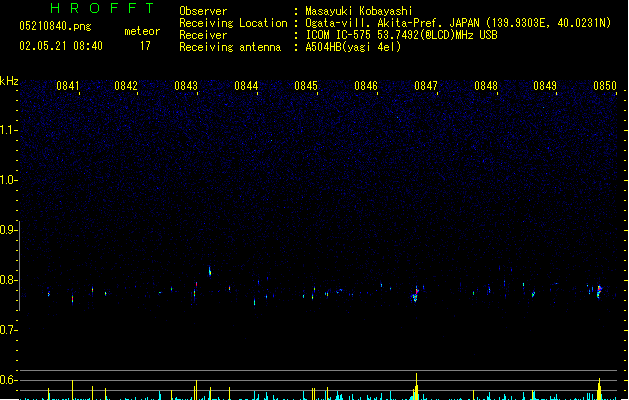Image resolution: width=629 pixels, height=400 pixels.
Task: Click the observer name Masayuki Kobayashi
Action: click(x=359, y=11)
